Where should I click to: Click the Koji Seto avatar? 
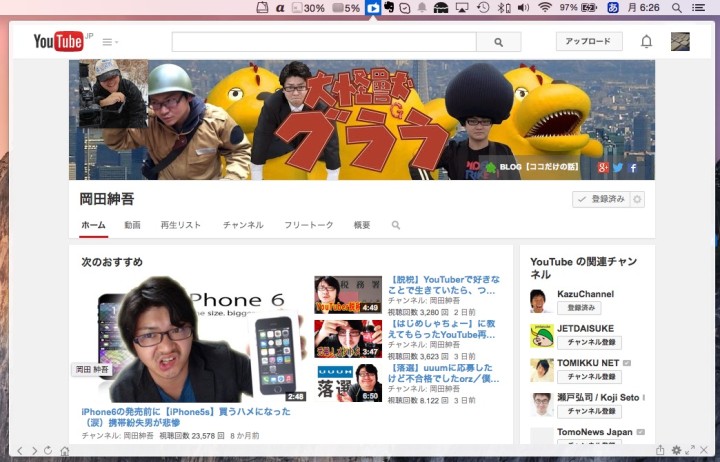[542, 405]
